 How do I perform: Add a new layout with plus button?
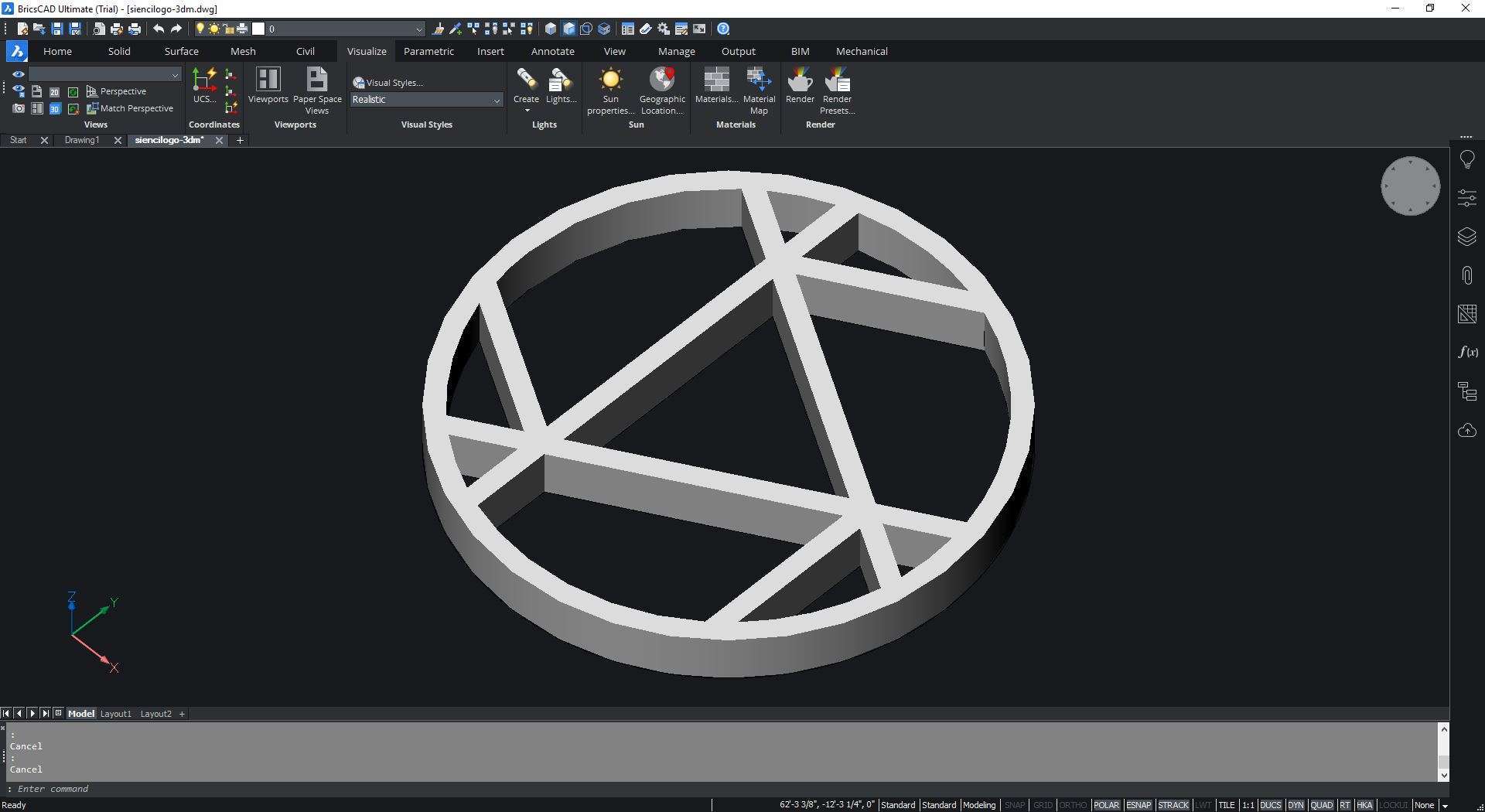(x=182, y=714)
